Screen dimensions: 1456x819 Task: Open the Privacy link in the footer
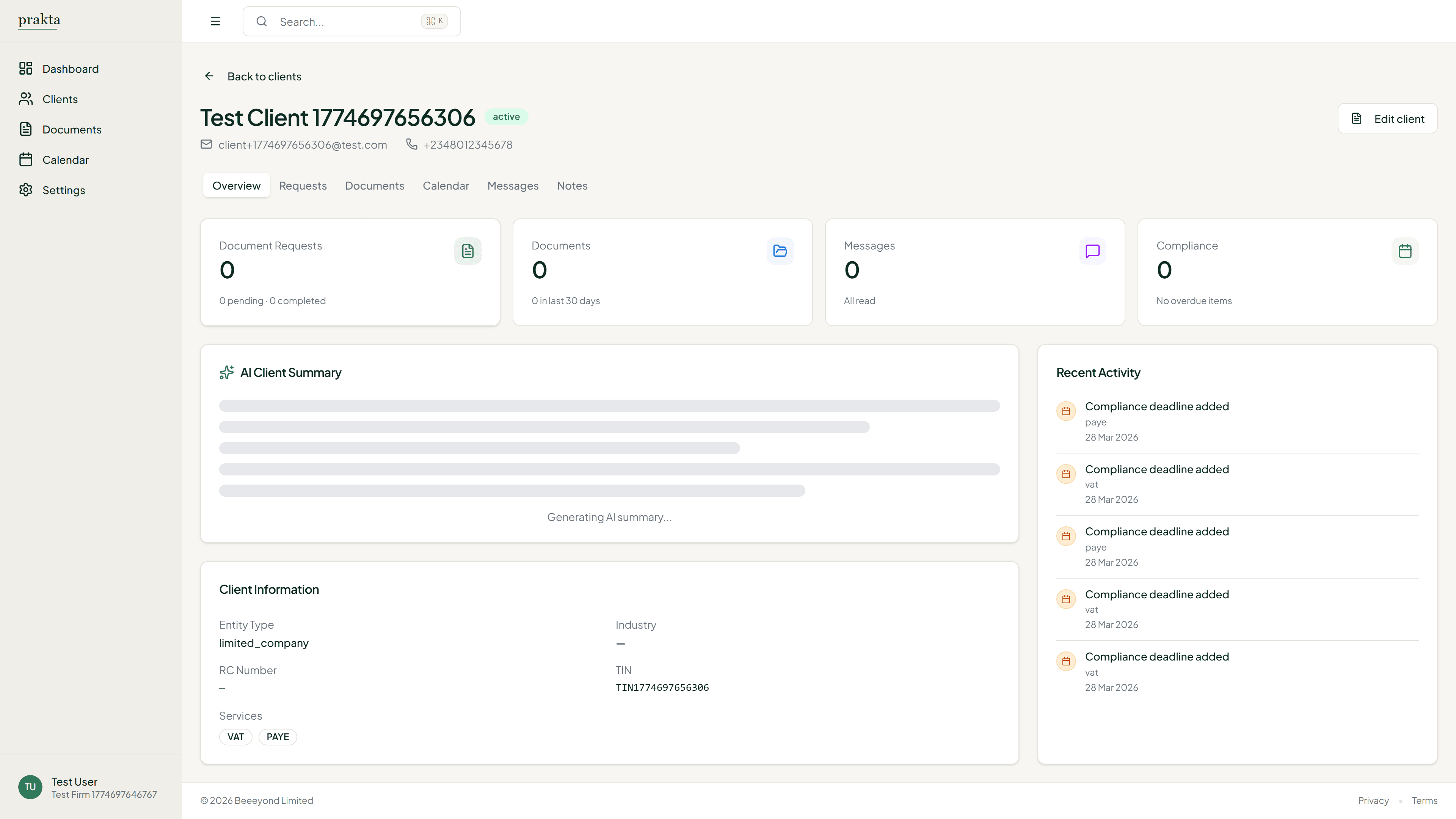coord(1373,800)
